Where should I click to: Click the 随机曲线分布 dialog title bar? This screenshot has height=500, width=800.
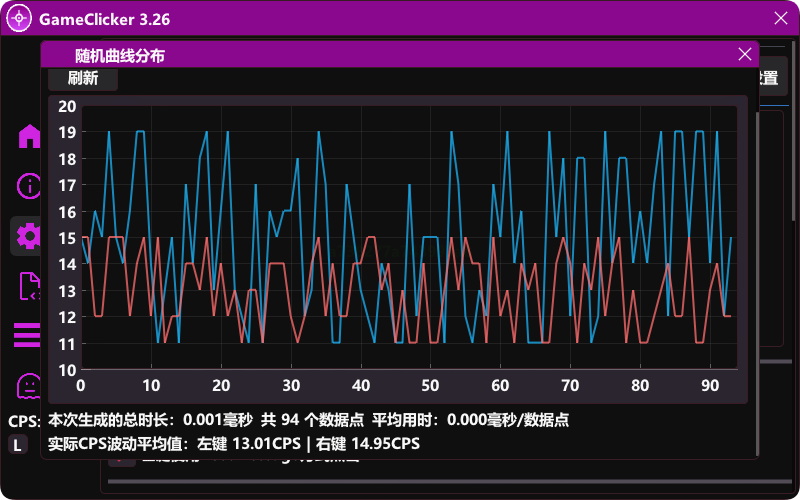(x=400, y=55)
